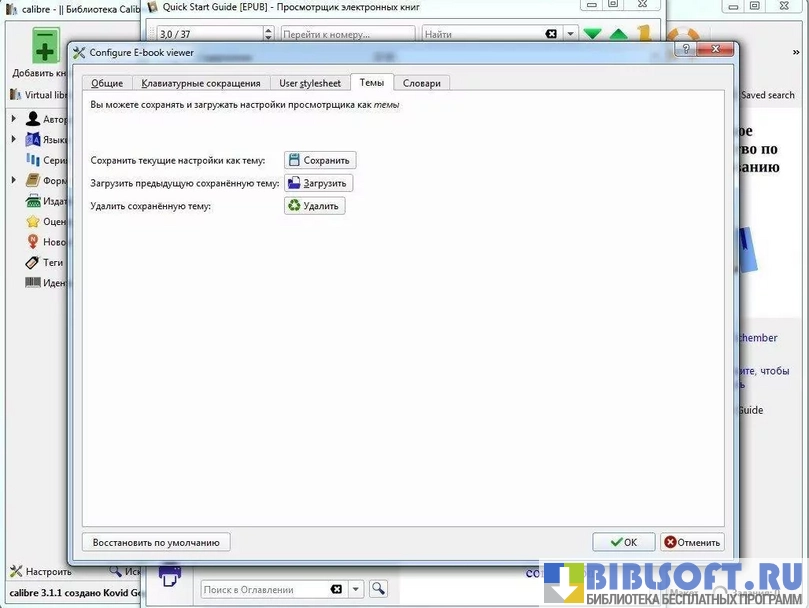Click the Authors category icon in sidebar
809x608 pixels.
(33, 119)
